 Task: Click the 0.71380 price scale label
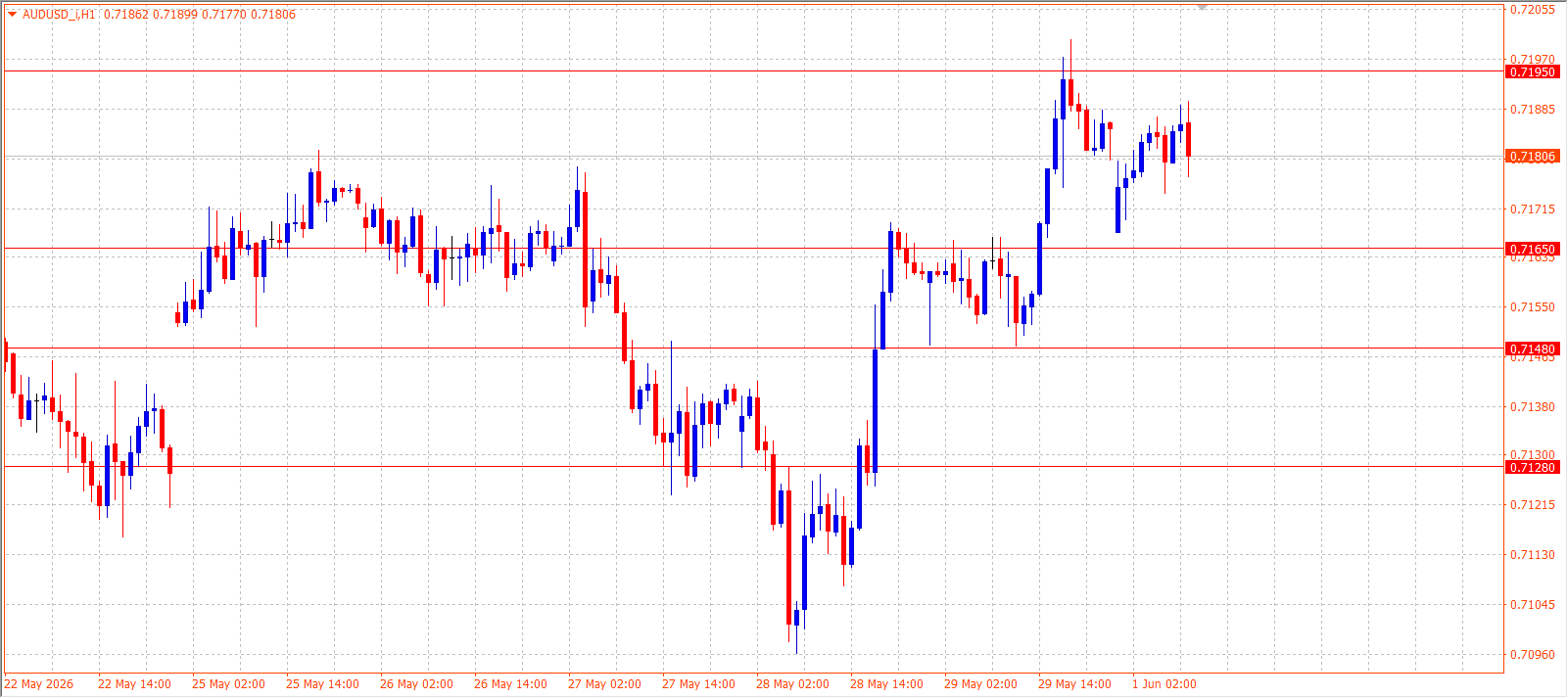pyautogui.click(x=1533, y=407)
